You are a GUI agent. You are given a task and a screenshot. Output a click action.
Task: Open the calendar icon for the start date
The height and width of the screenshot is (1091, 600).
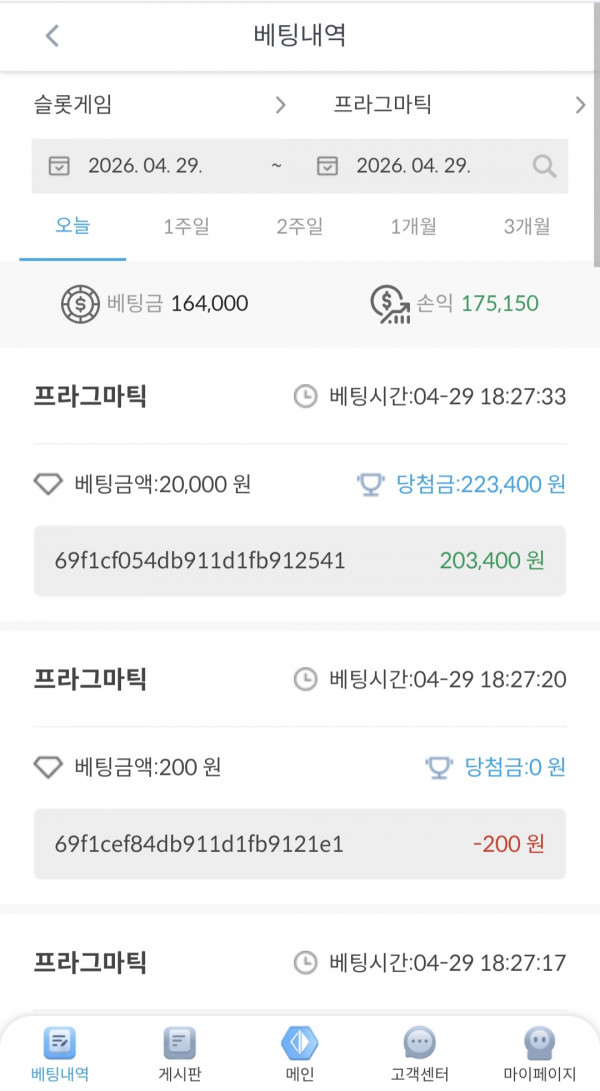click(58, 166)
